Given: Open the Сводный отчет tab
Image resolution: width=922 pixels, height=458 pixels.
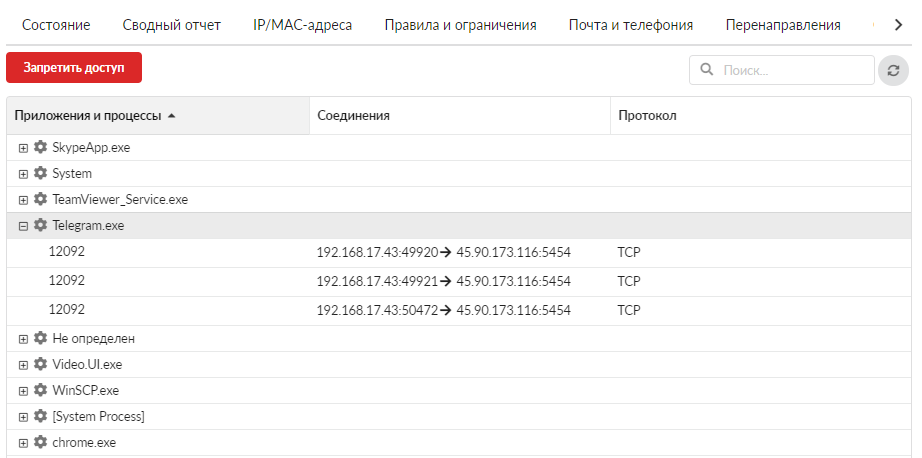Looking at the screenshot, I should point(172,25).
